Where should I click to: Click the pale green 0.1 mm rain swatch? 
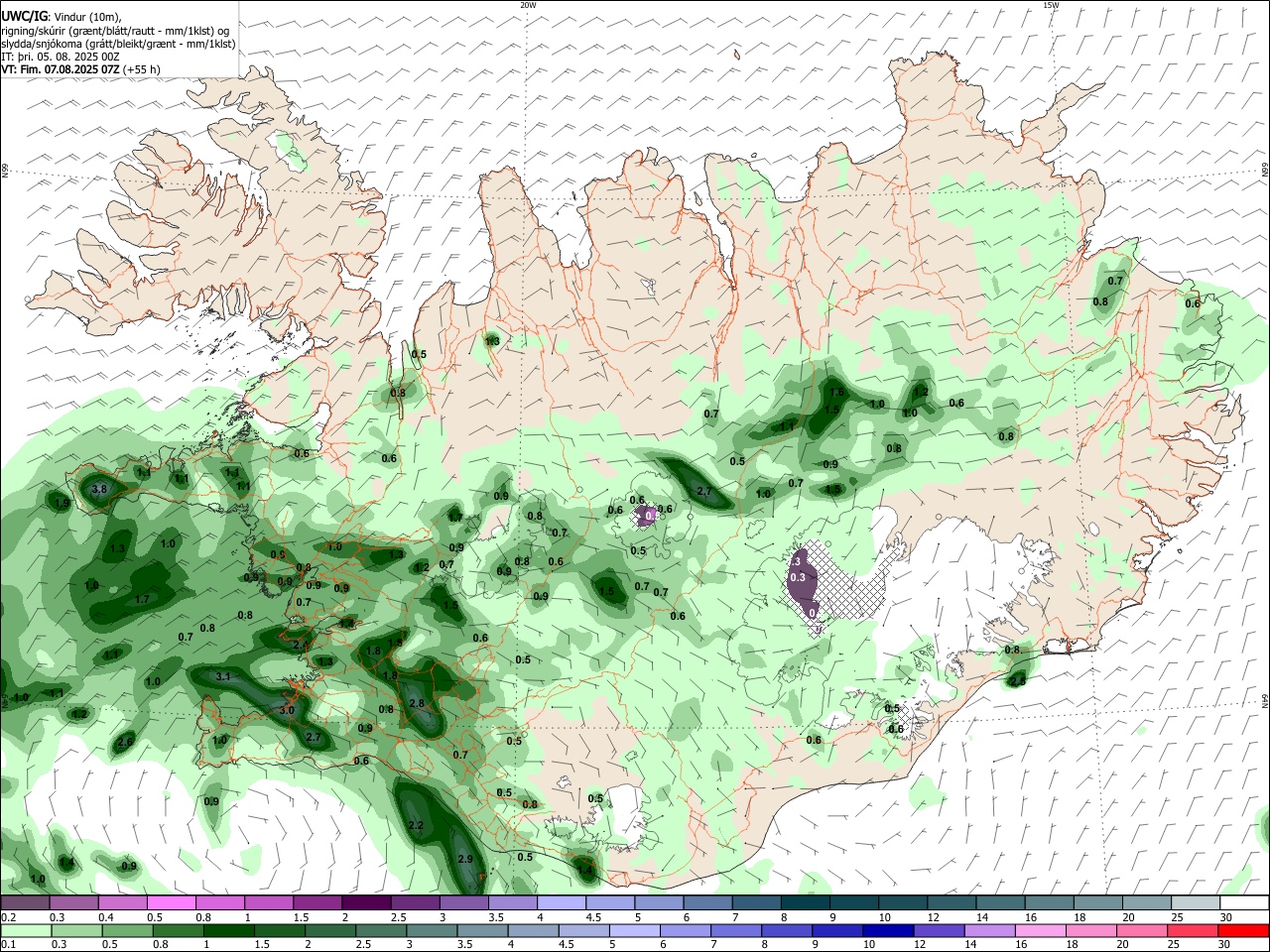pyautogui.click(x=25, y=930)
